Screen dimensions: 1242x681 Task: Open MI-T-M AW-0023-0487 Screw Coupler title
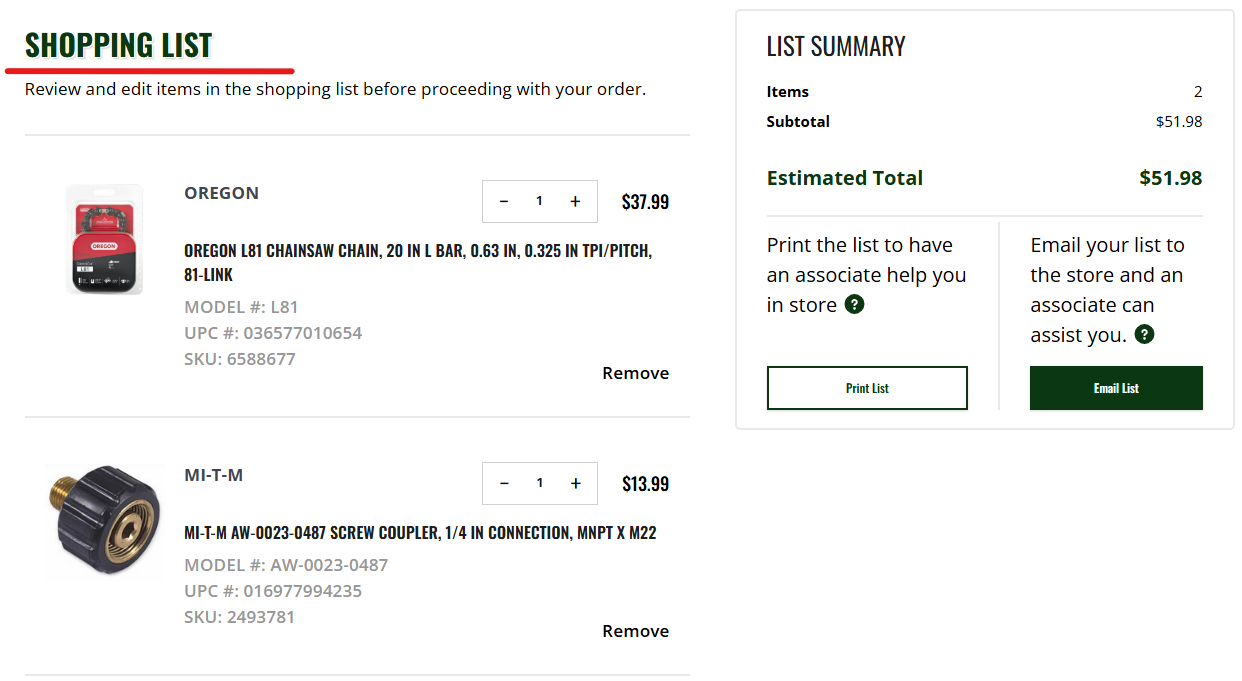tap(420, 533)
